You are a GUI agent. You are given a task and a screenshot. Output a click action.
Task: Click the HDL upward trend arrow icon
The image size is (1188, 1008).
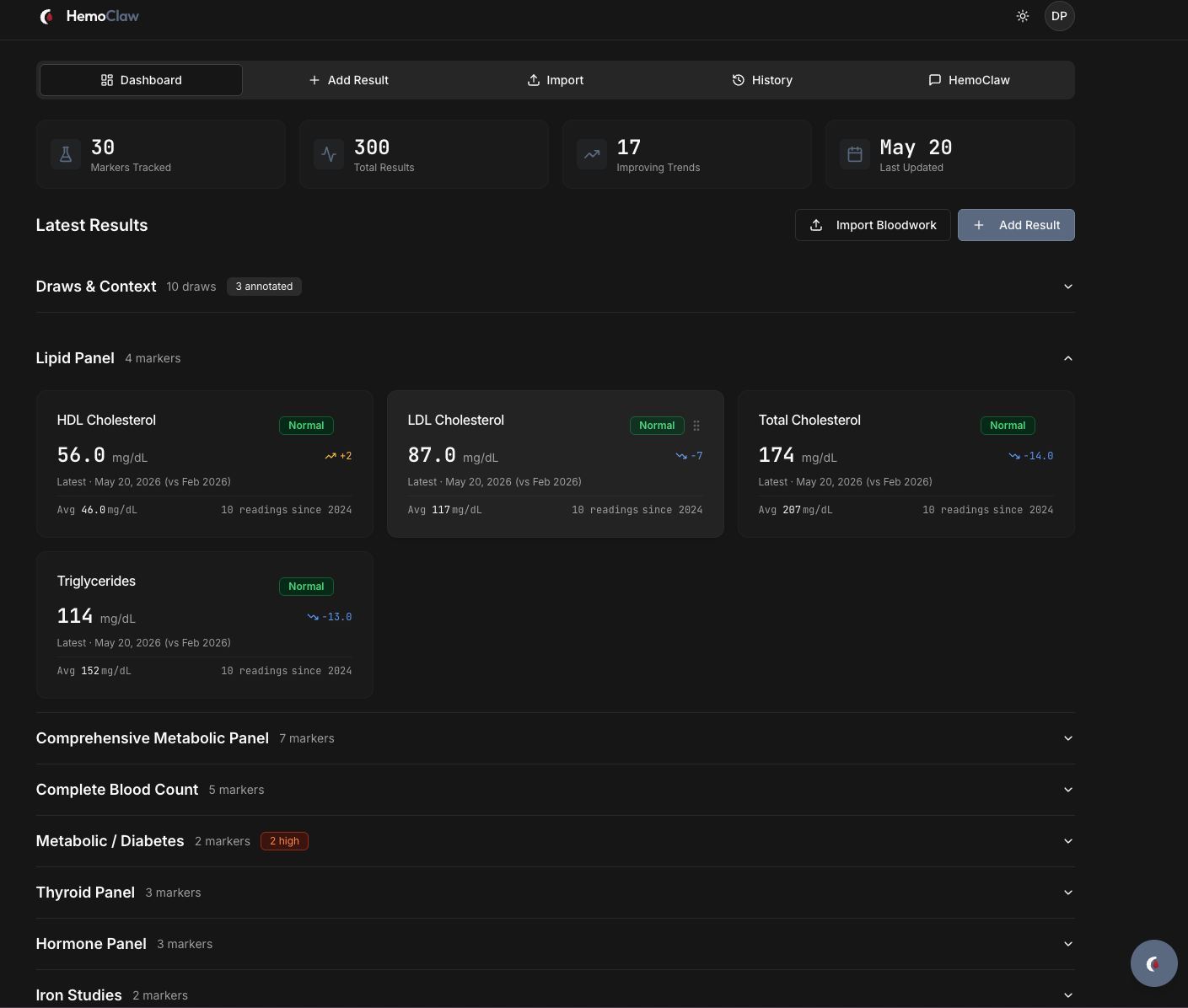point(331,456)
